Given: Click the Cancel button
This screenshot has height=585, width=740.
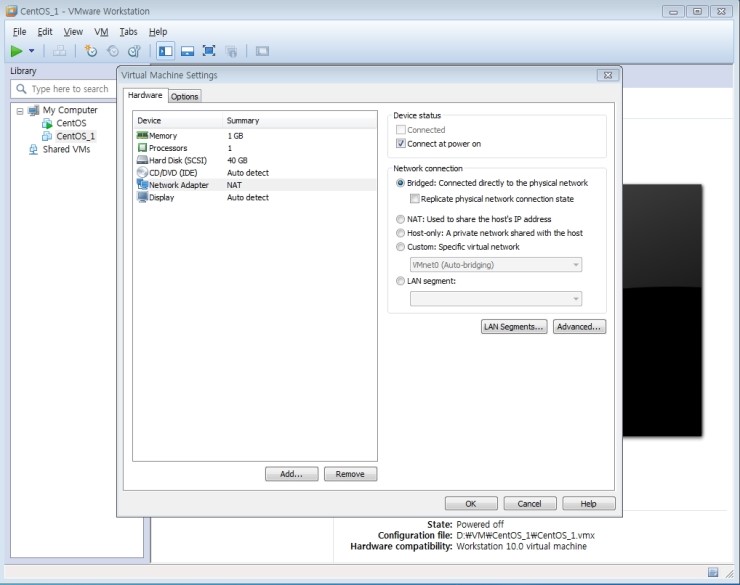Looking at the screenshot, I should [530, 503].
